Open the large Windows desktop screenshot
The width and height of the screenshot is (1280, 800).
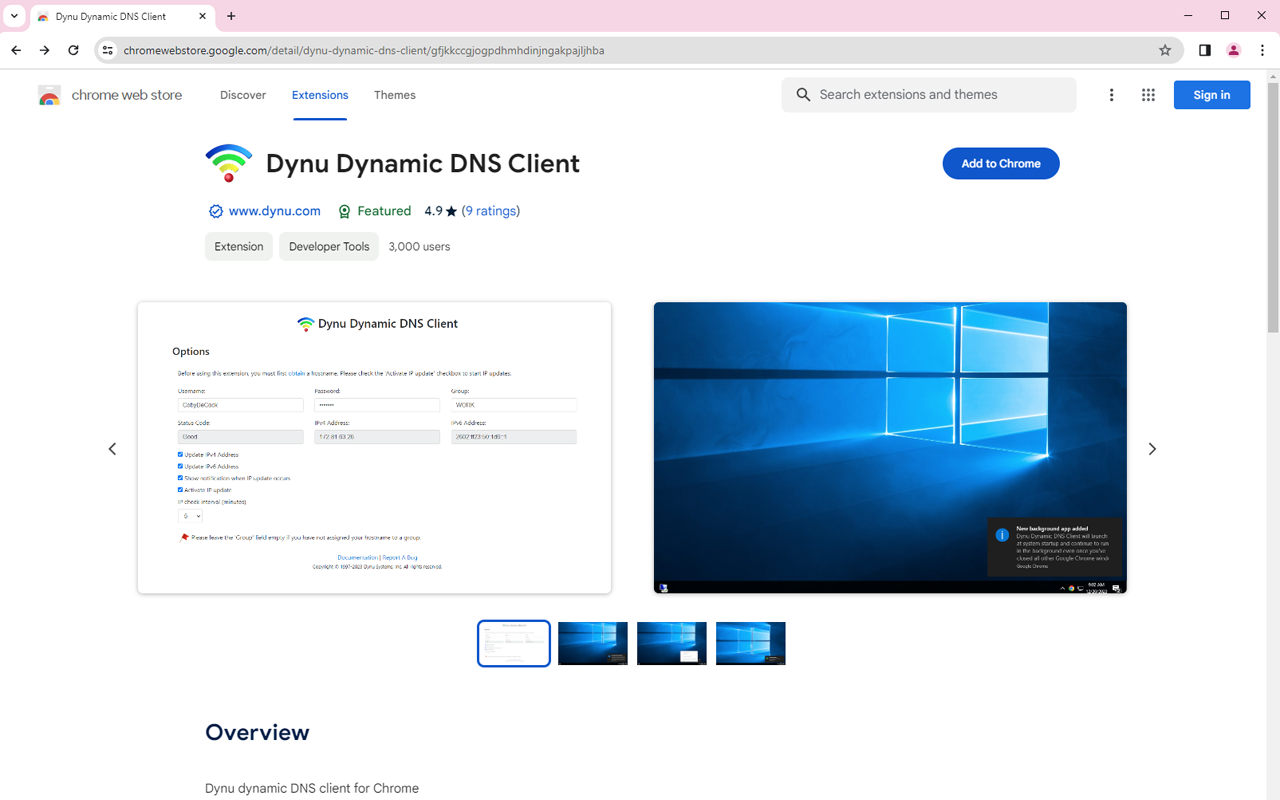point(890,448)
